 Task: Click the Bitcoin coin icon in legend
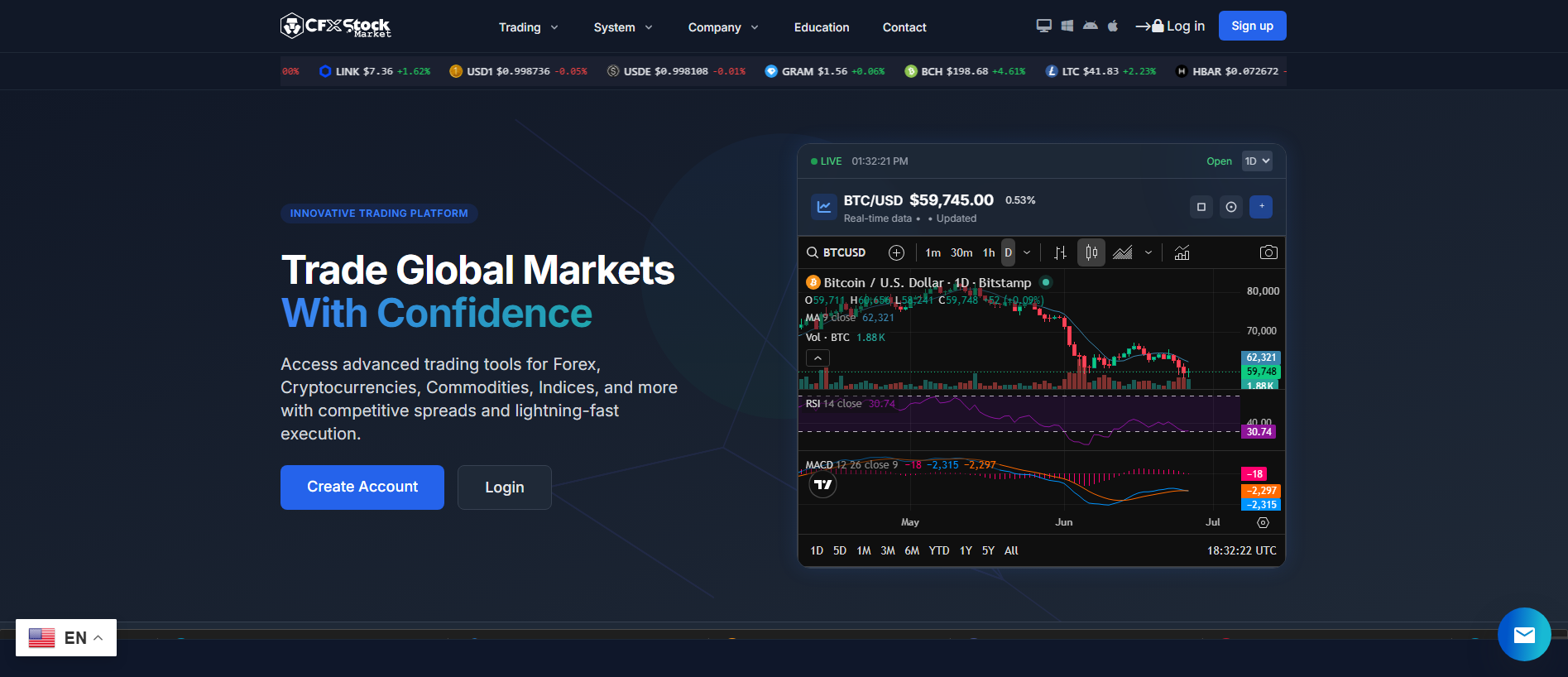tap(813, 283)
